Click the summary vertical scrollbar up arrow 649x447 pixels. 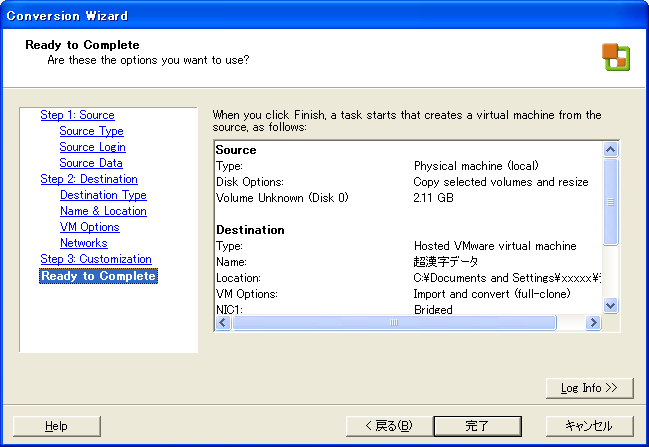click(x=610, y=149)
